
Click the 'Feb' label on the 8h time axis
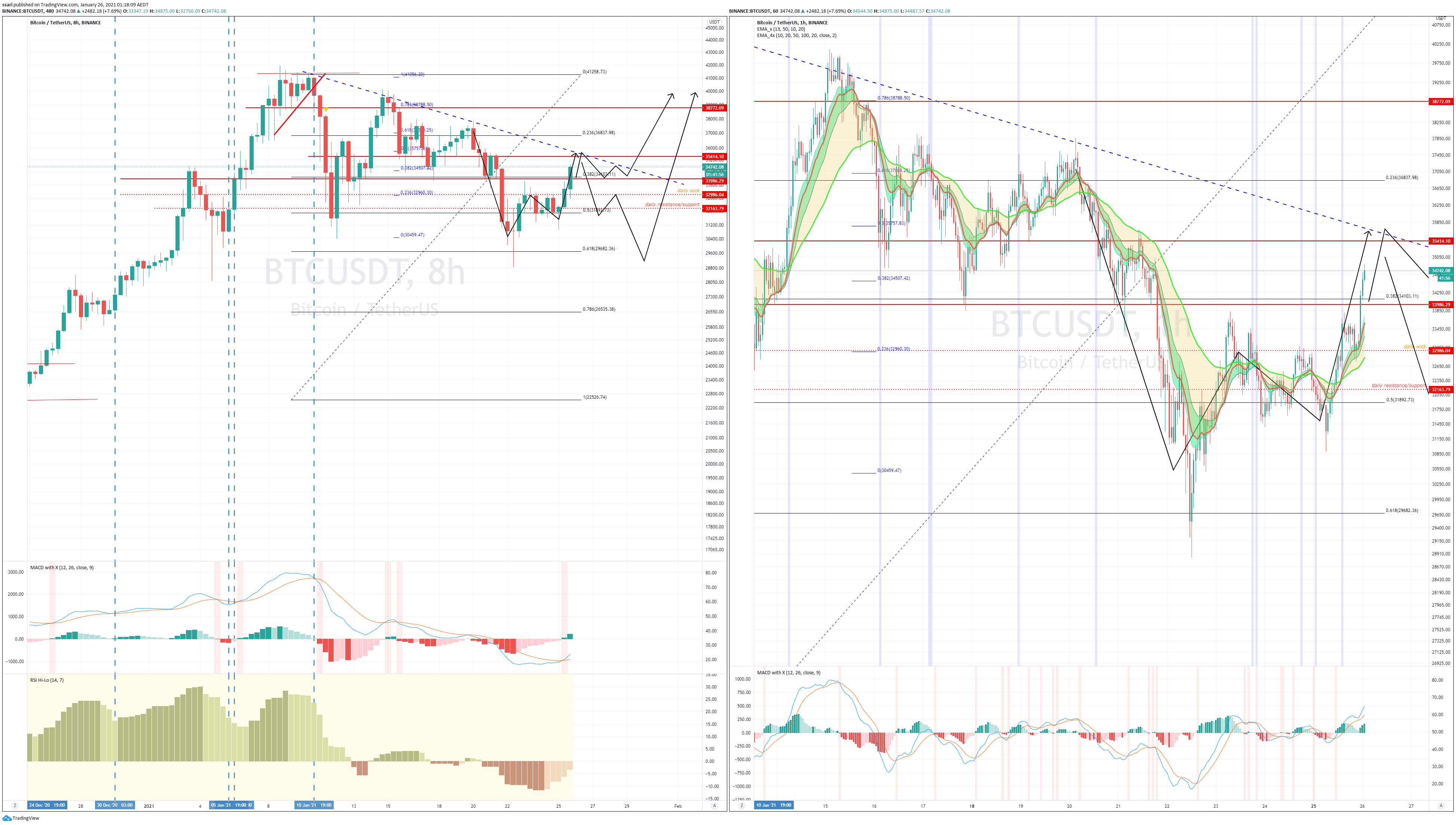tap(678, 806)
